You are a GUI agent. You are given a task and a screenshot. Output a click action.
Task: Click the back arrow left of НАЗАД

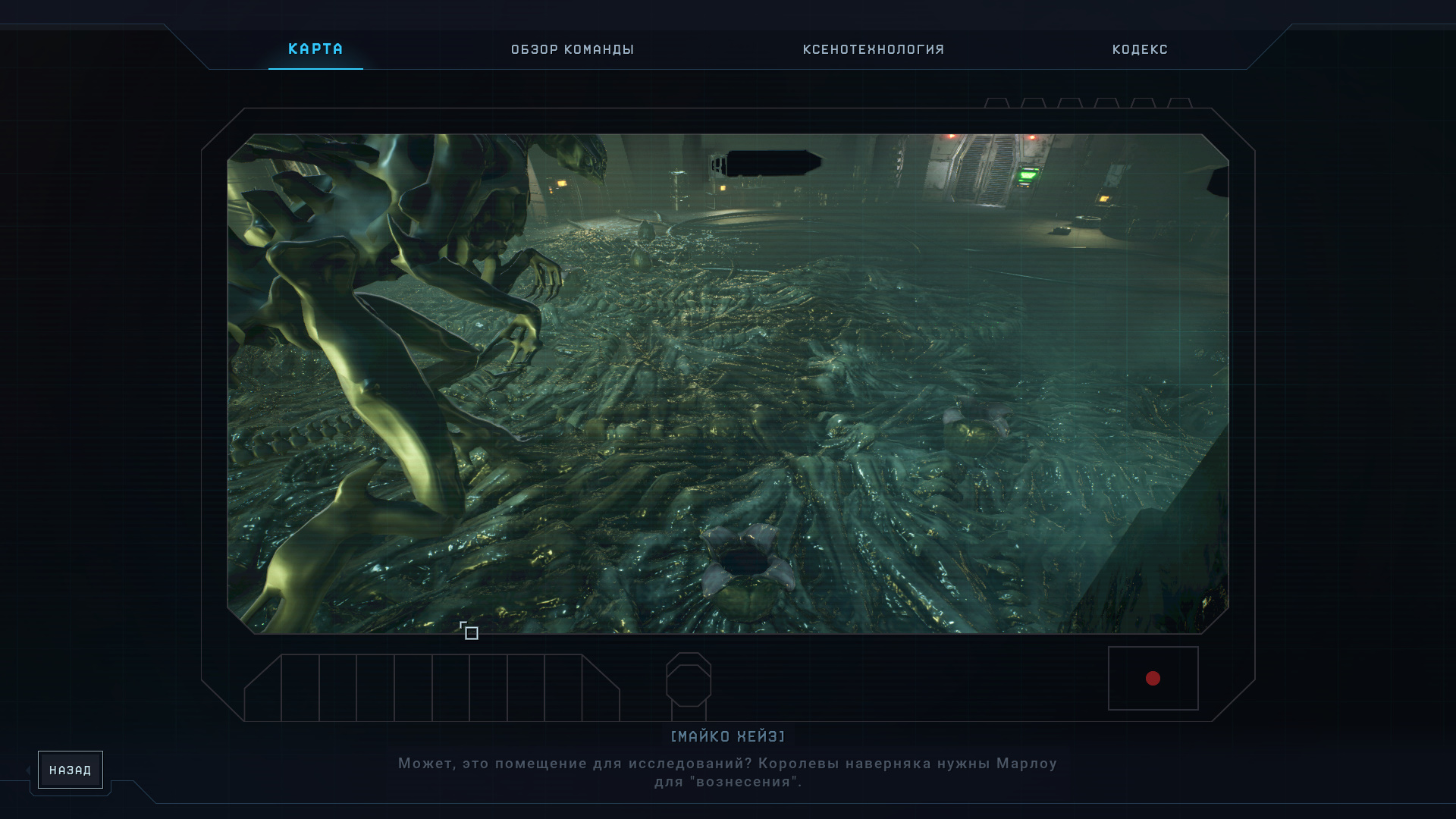click(x=28, y=770)
